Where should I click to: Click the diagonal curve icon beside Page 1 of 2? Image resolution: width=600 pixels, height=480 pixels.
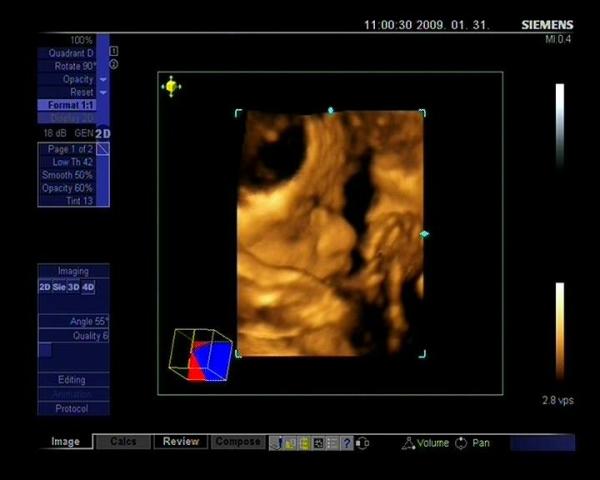(x=103, y=149)
